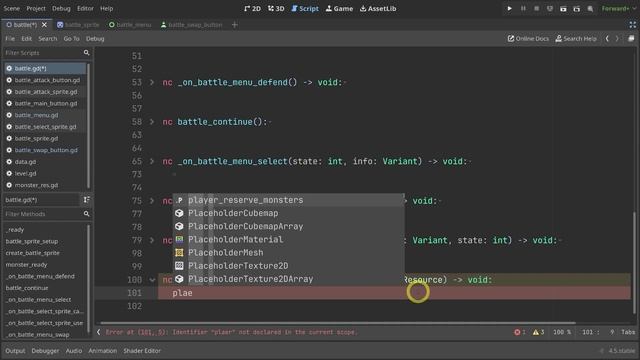Run a specific scene icon
The height and width of the screenshot is (360, 640).
[577, 9]
